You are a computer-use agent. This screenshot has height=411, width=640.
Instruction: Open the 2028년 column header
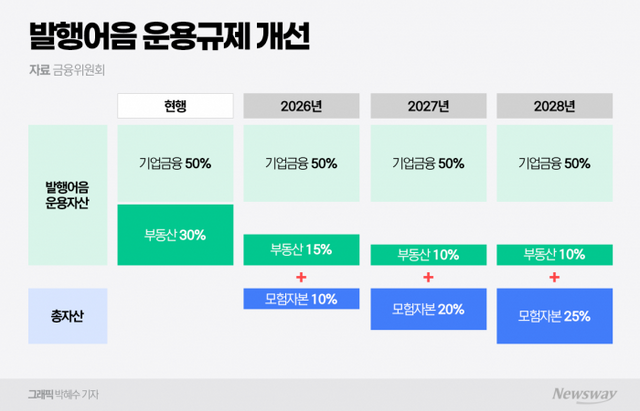click(555, 105)
